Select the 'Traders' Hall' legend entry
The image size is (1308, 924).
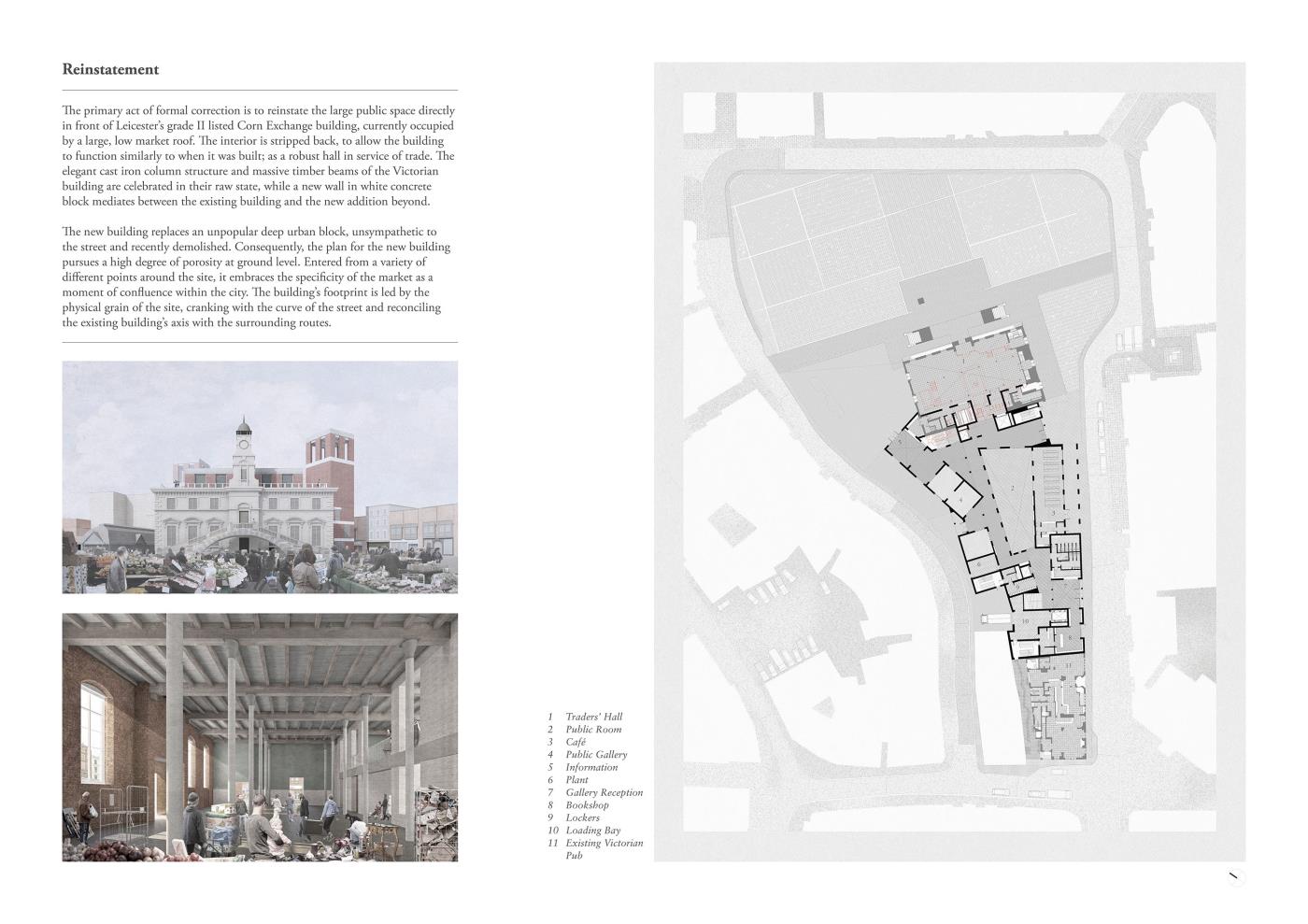click(x=593, y=717)
